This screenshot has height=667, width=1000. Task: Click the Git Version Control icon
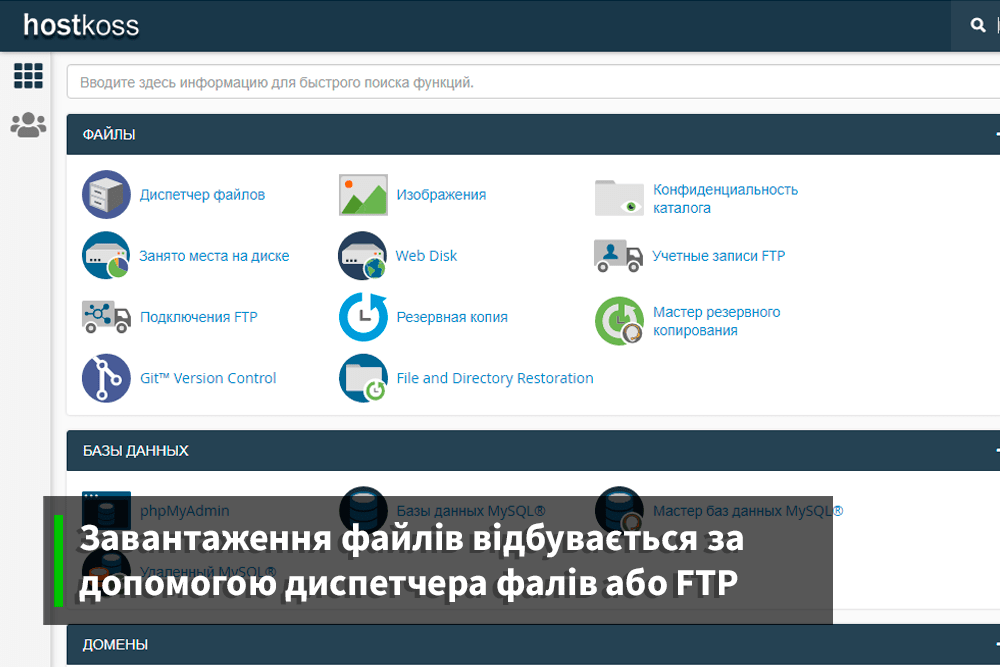[106, 378]
